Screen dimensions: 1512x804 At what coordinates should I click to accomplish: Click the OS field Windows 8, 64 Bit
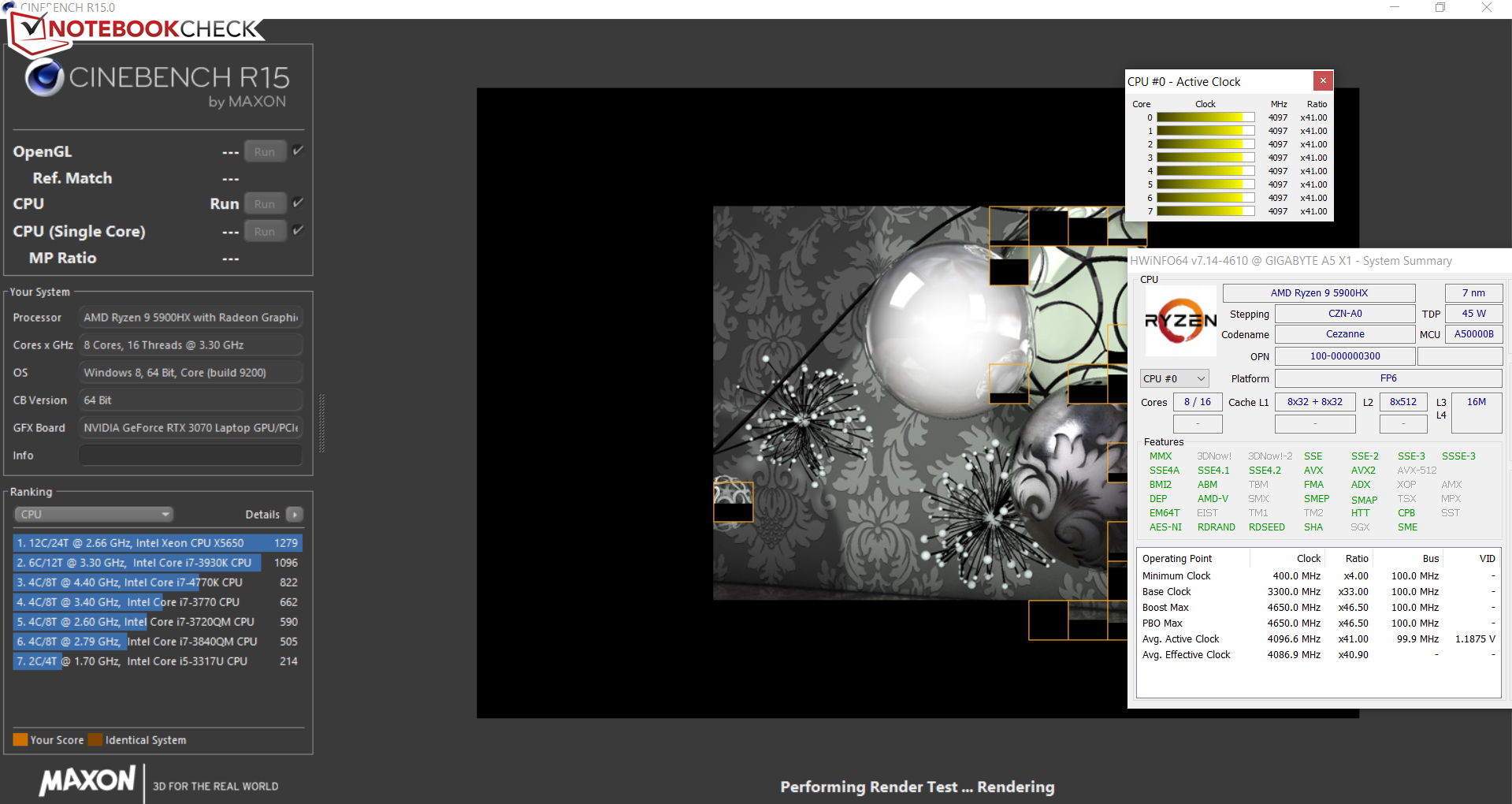click(191, 373)
